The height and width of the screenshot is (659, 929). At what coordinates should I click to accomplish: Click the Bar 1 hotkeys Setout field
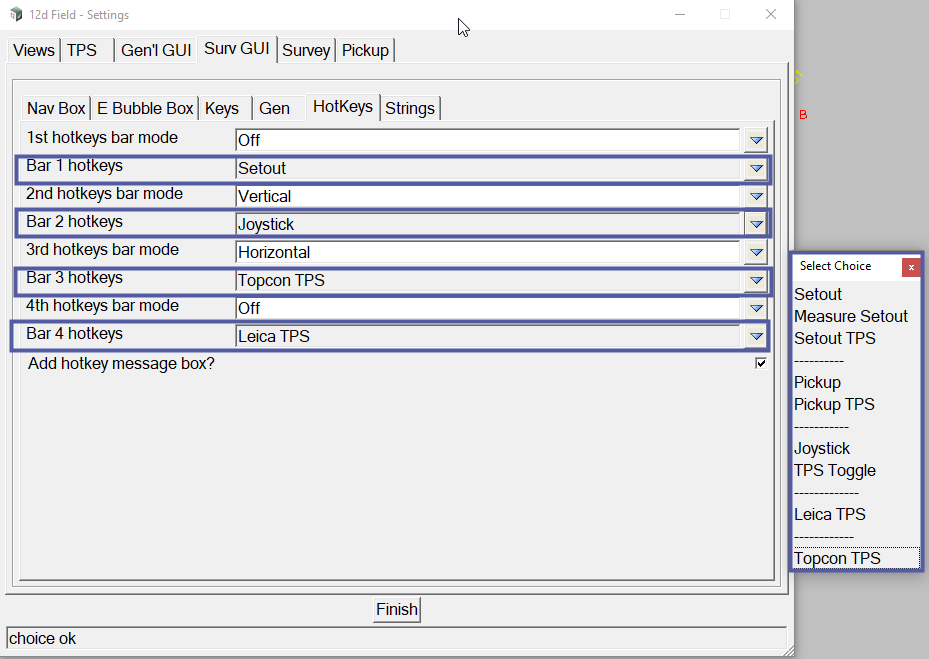click(488, 168)
